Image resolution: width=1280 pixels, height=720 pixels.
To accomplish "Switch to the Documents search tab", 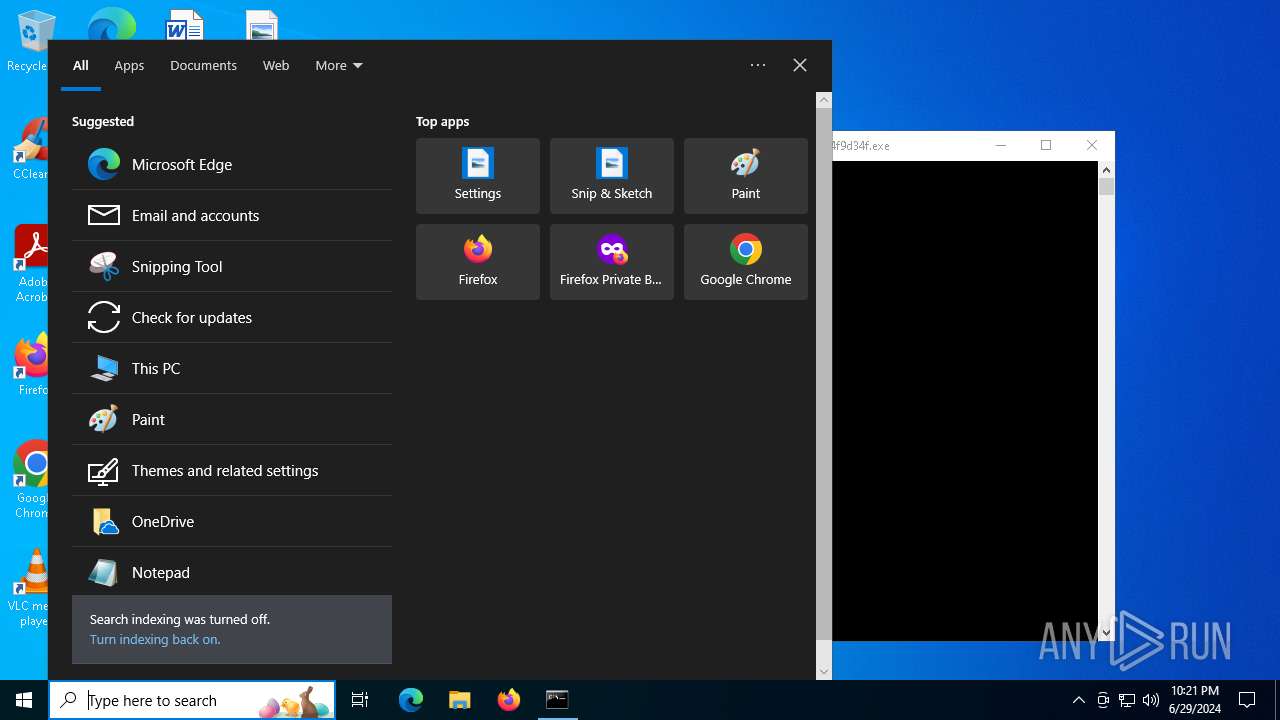I will pyautogui.click(x=203, y=65).
